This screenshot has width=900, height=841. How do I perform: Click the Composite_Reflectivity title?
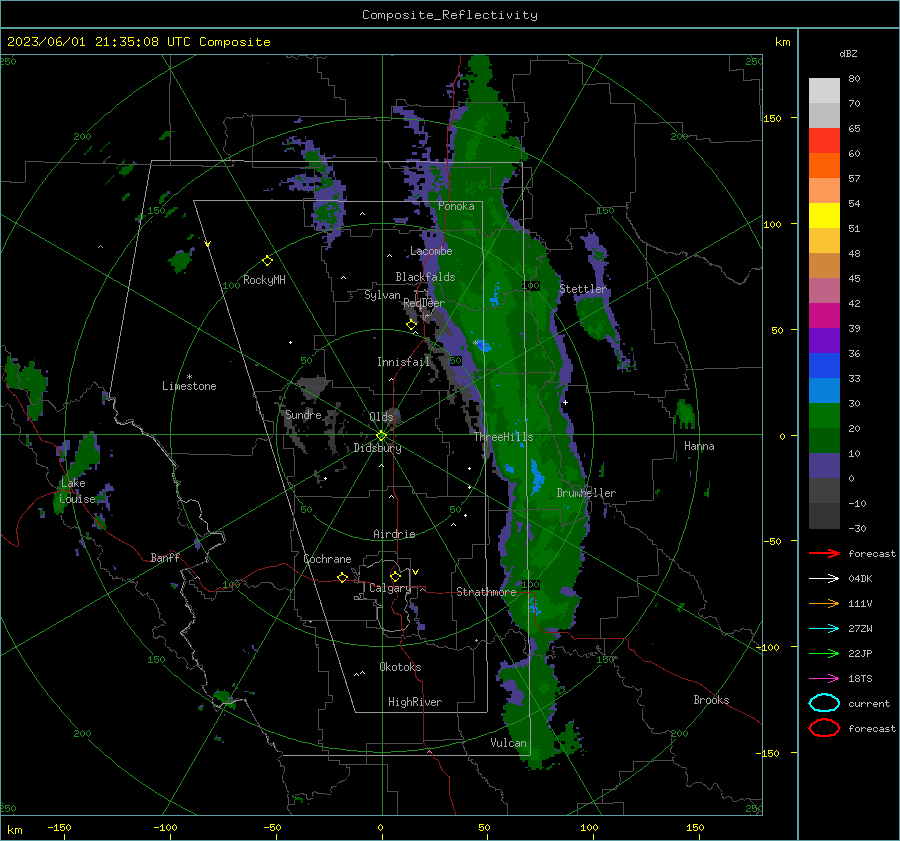click(x=450, y=15)
